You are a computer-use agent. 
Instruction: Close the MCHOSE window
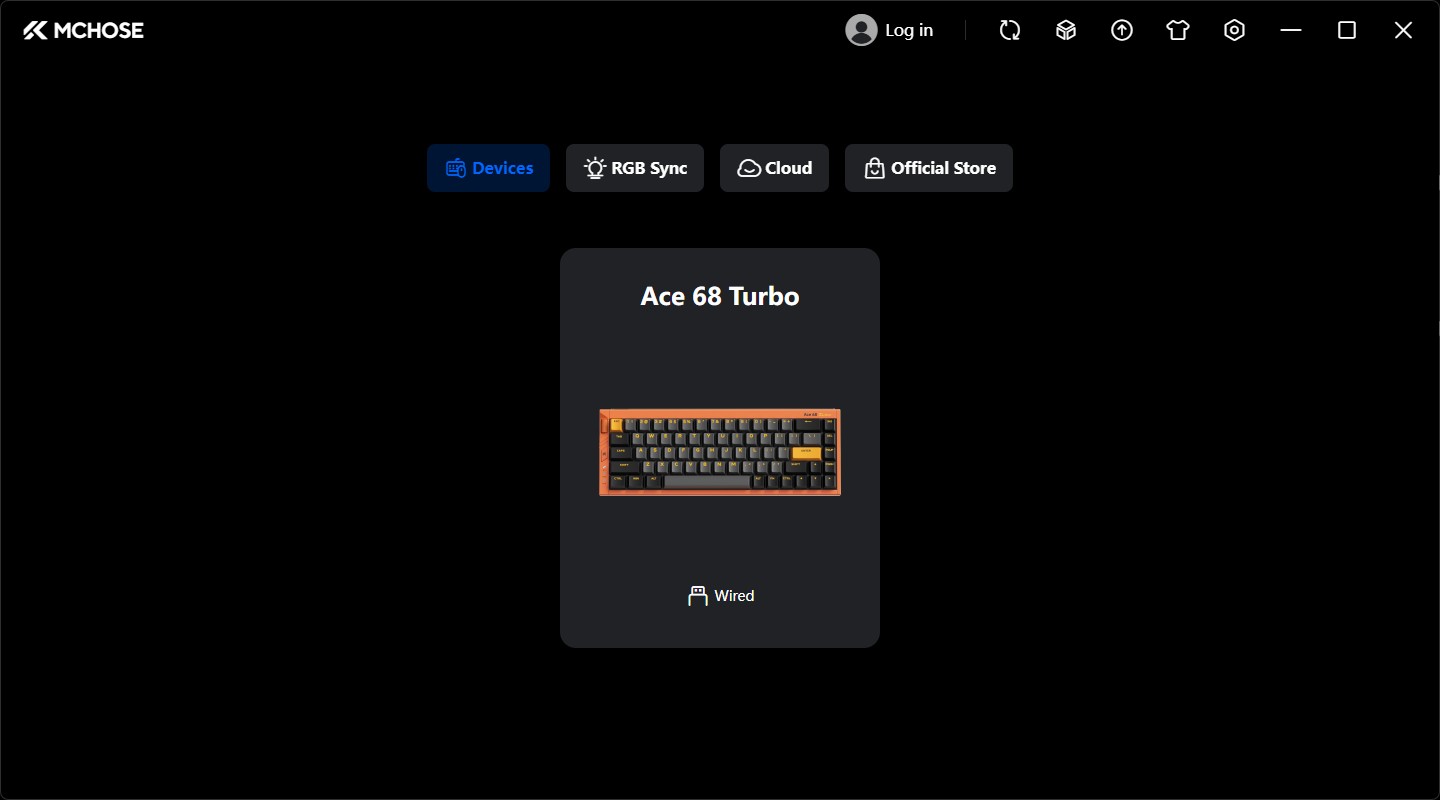[1403, 30]
